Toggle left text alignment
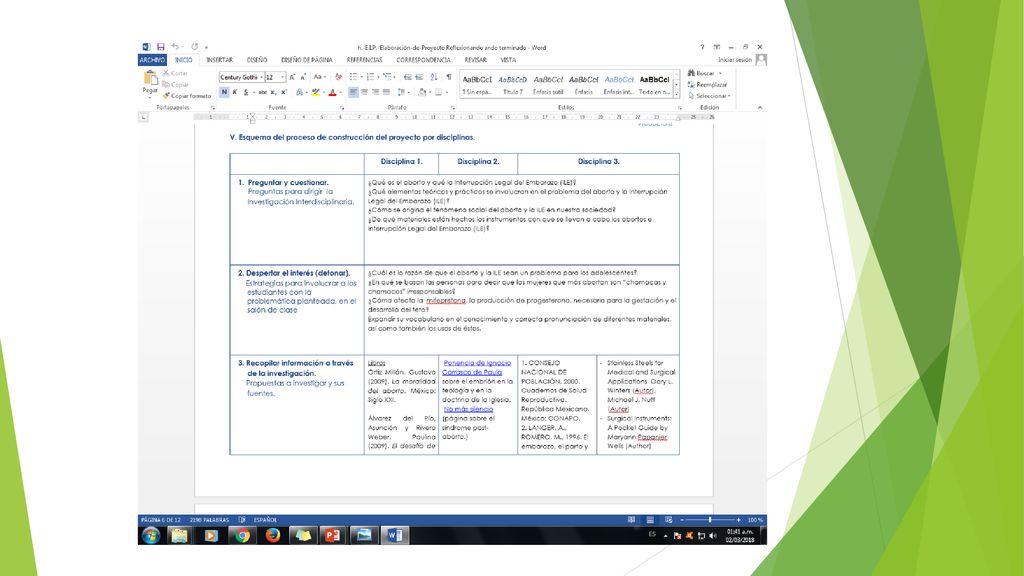1024x576 pixels. click(353, 93)
